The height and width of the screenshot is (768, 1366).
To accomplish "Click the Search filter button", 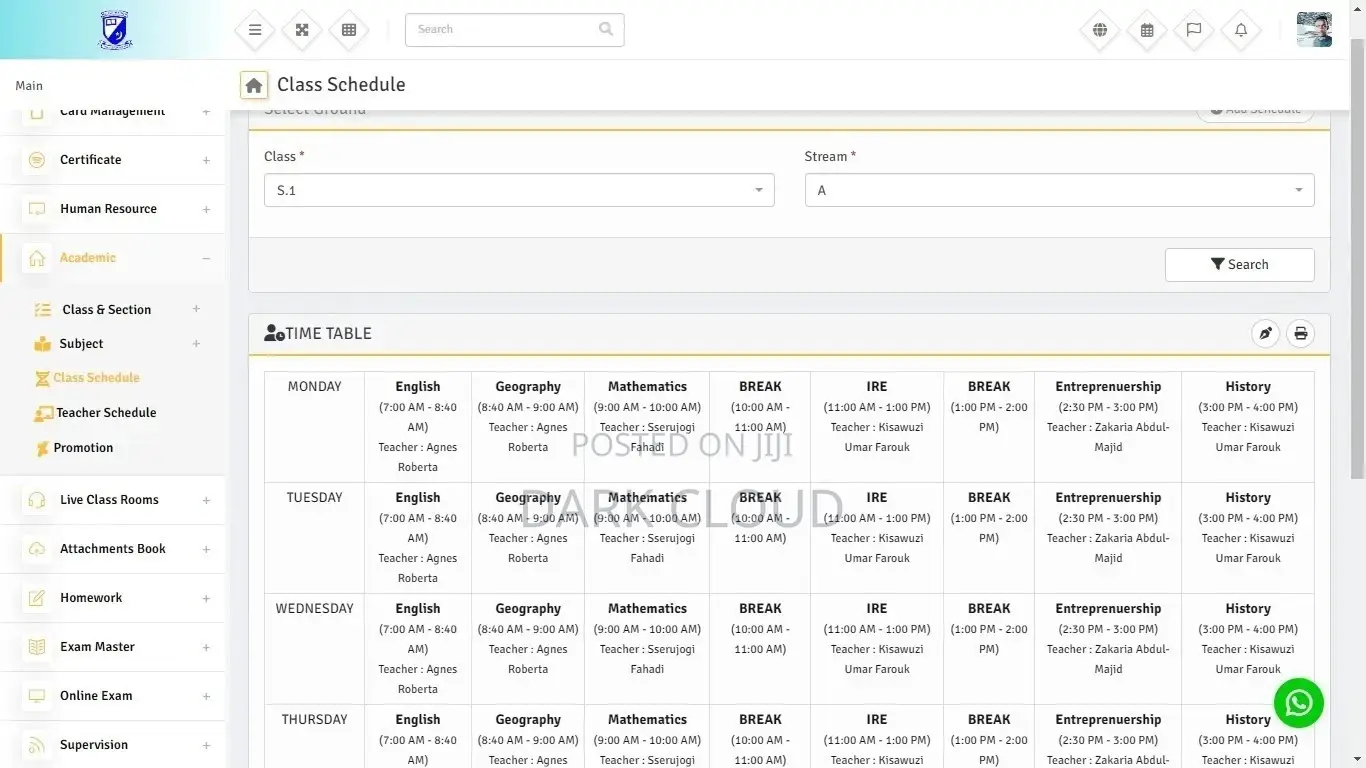I will click(x=1239, y=265).
